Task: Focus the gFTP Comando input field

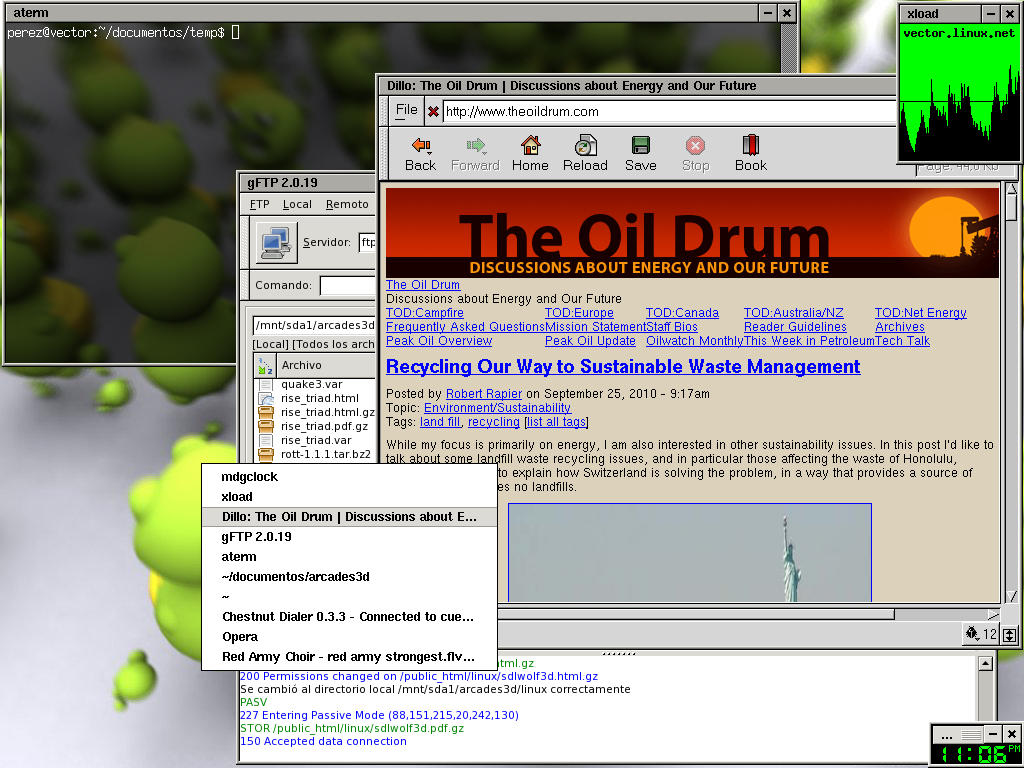Action: coord(347,285)
